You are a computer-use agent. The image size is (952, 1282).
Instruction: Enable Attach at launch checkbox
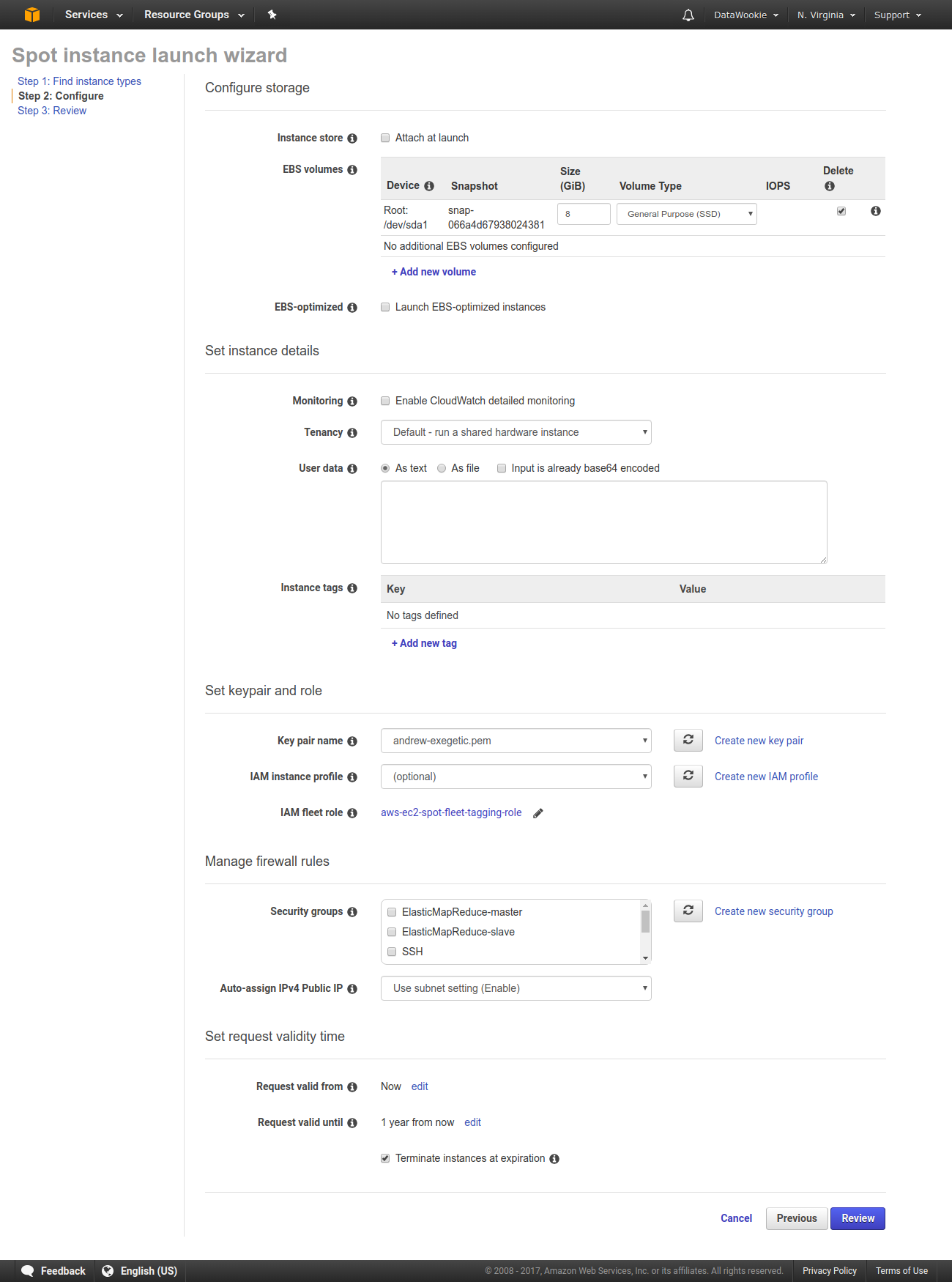[x=385, y=138]
